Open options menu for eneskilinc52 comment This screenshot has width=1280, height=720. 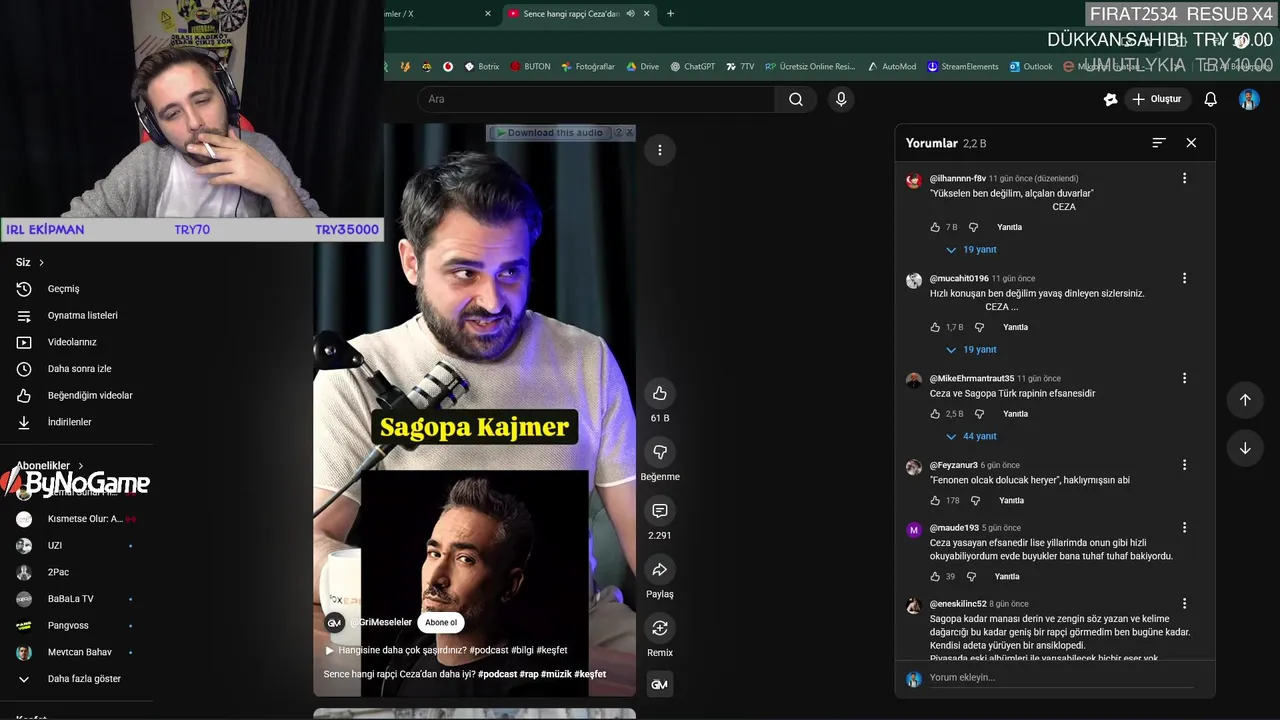click(x=1184, y=604)
